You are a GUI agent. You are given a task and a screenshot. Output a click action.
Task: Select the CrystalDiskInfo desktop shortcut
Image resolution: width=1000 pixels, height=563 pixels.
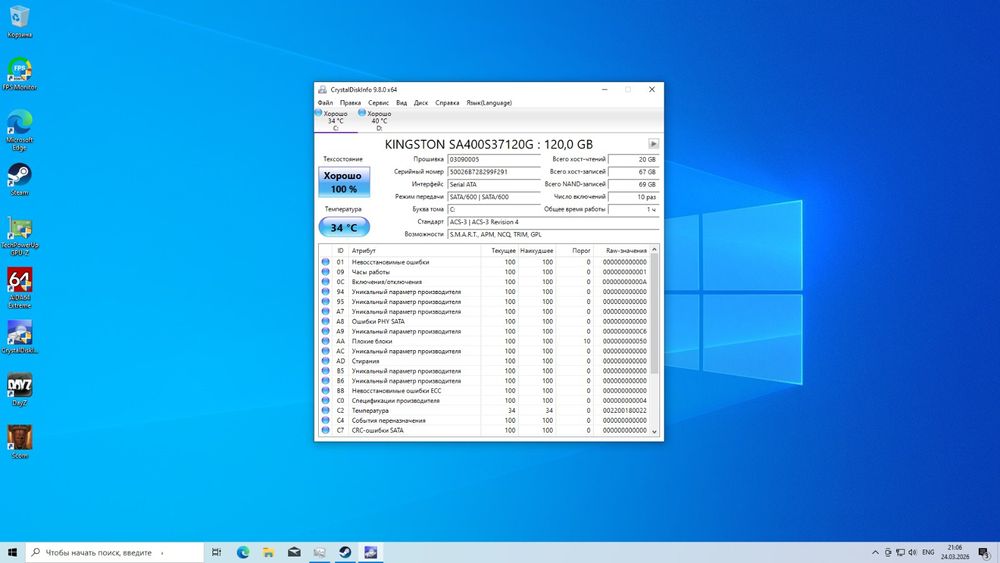pos(19,337)
